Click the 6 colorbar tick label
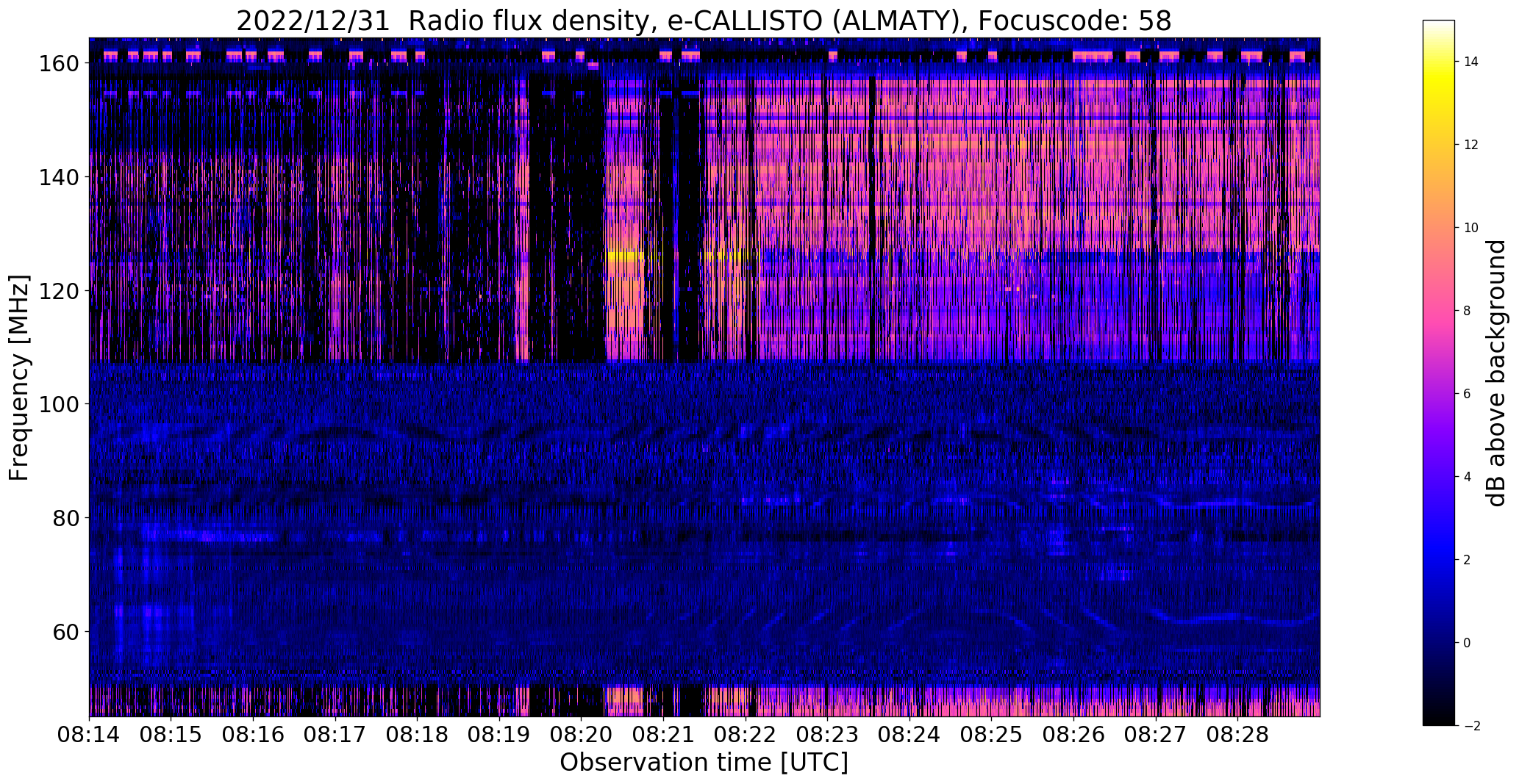Viewport: 1519px width, 784px height. 1467,394
